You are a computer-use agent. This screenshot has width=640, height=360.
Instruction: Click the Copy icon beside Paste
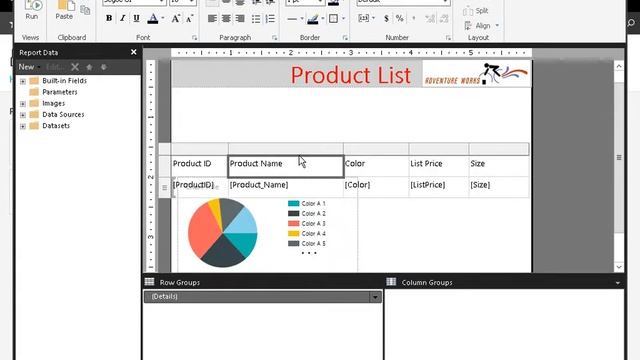[85, 10]
